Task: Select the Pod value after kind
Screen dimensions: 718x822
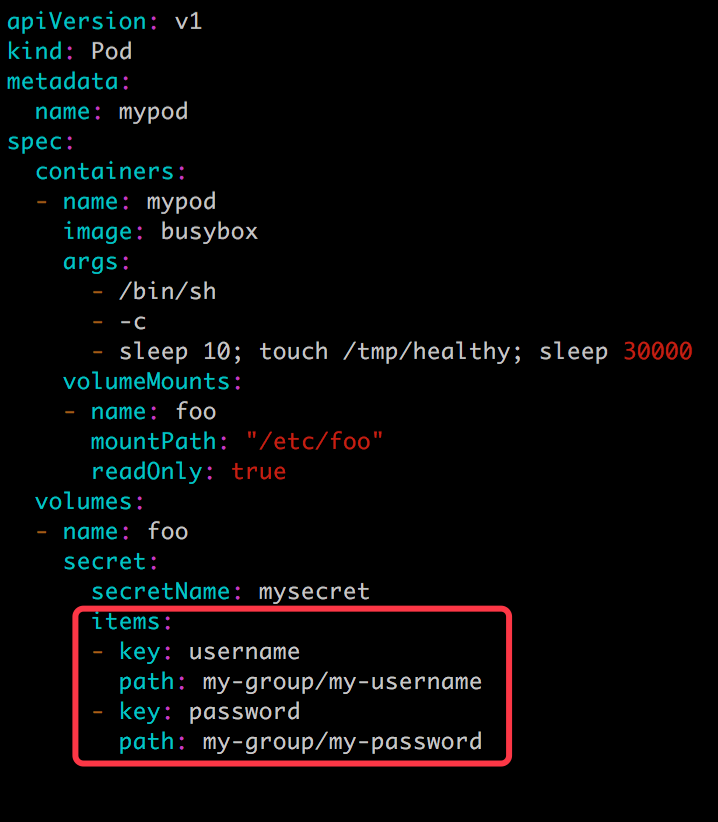Action: click(111, 51)
